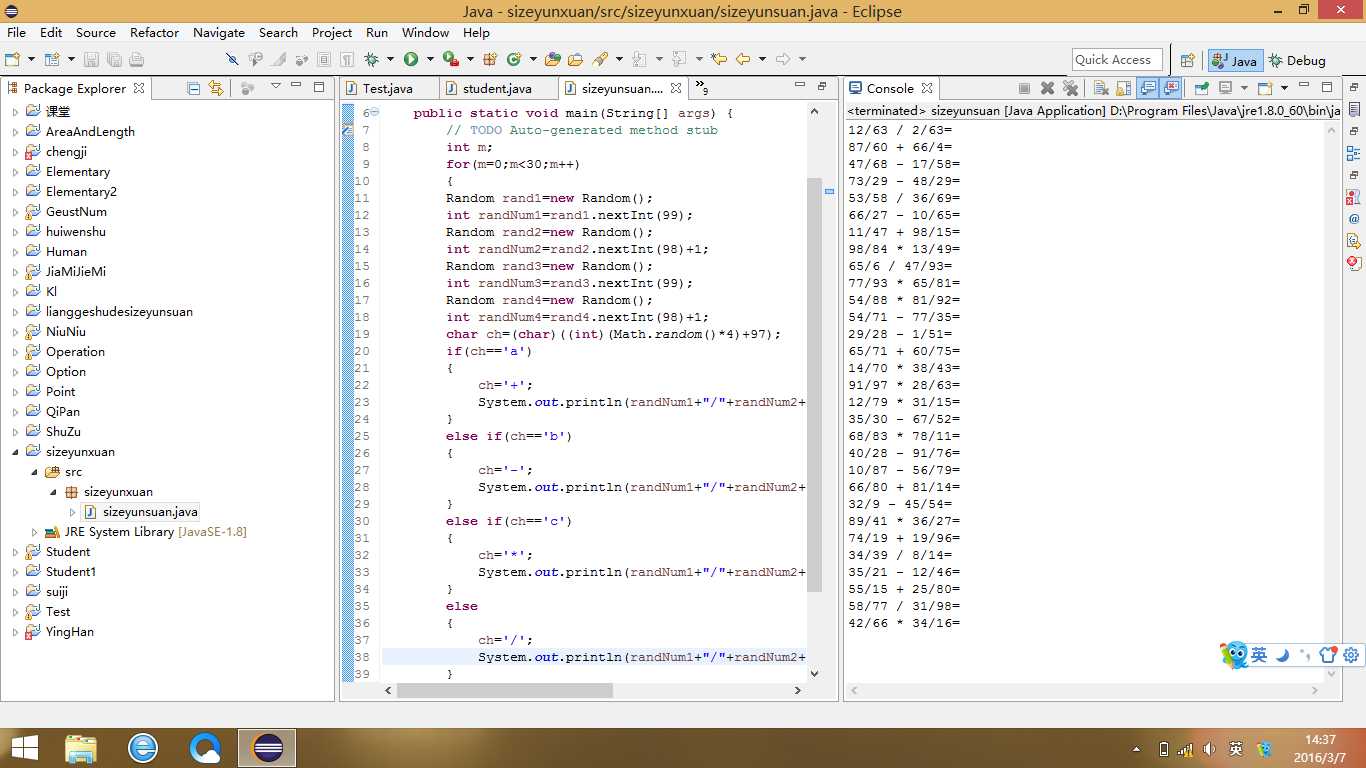Open the Debug button dropdown arrow

(x=389, y=59)
